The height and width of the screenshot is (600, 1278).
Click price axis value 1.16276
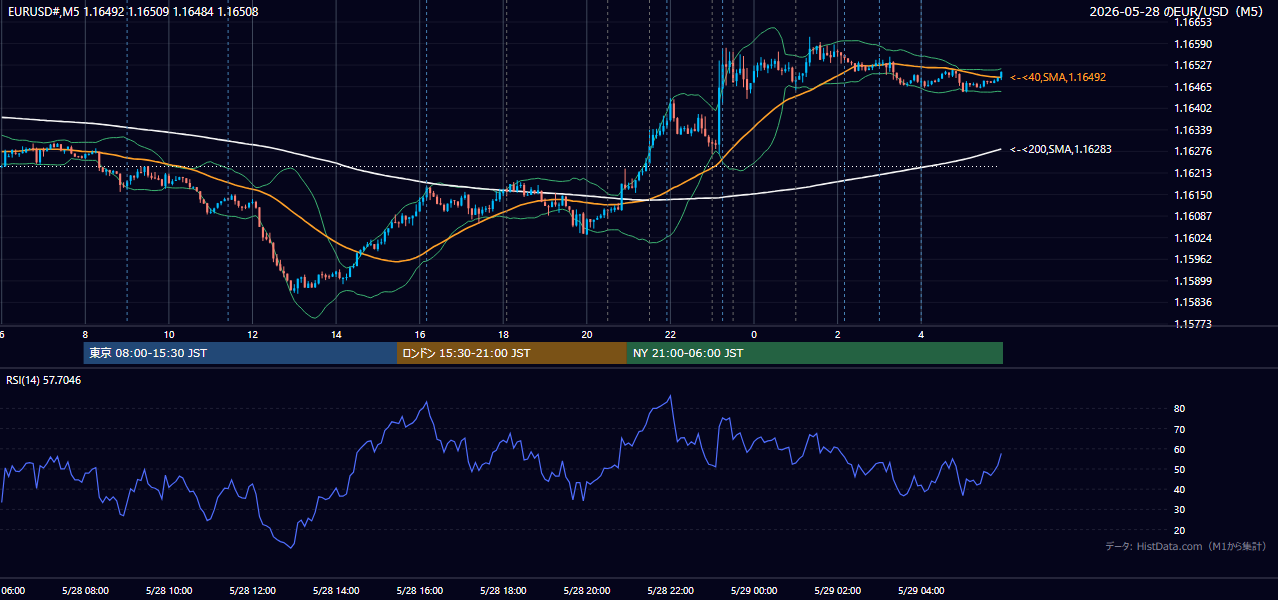tap(1192, 151)
